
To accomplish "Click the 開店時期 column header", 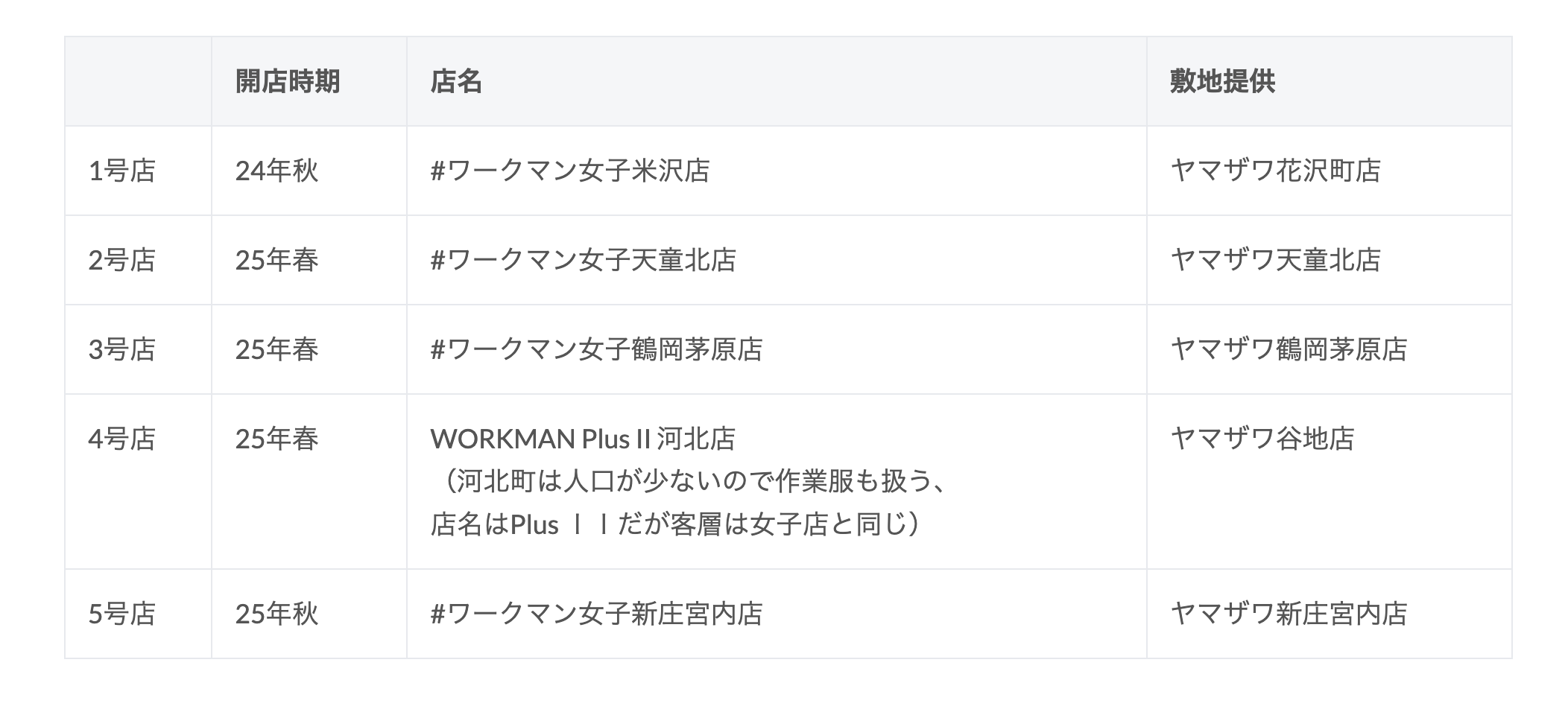I will pos(288,81).
